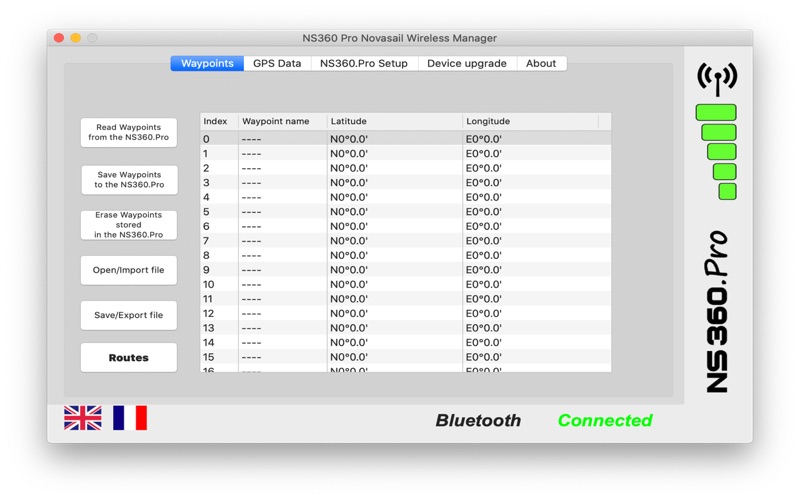Screen dimensions: 800x500
Task: Click the name cell of waypoint 10
Action: click(x=283, y=284)
